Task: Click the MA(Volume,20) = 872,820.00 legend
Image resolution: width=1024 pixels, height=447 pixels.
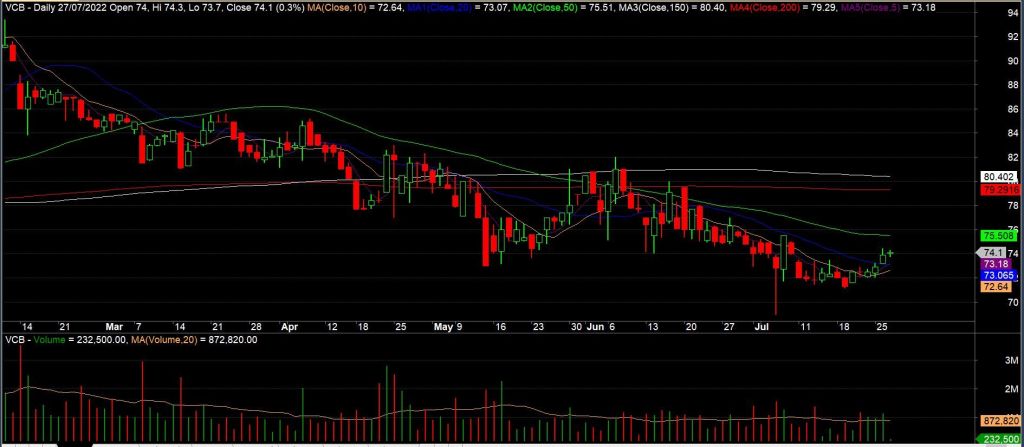Action: tap(194, 340)
